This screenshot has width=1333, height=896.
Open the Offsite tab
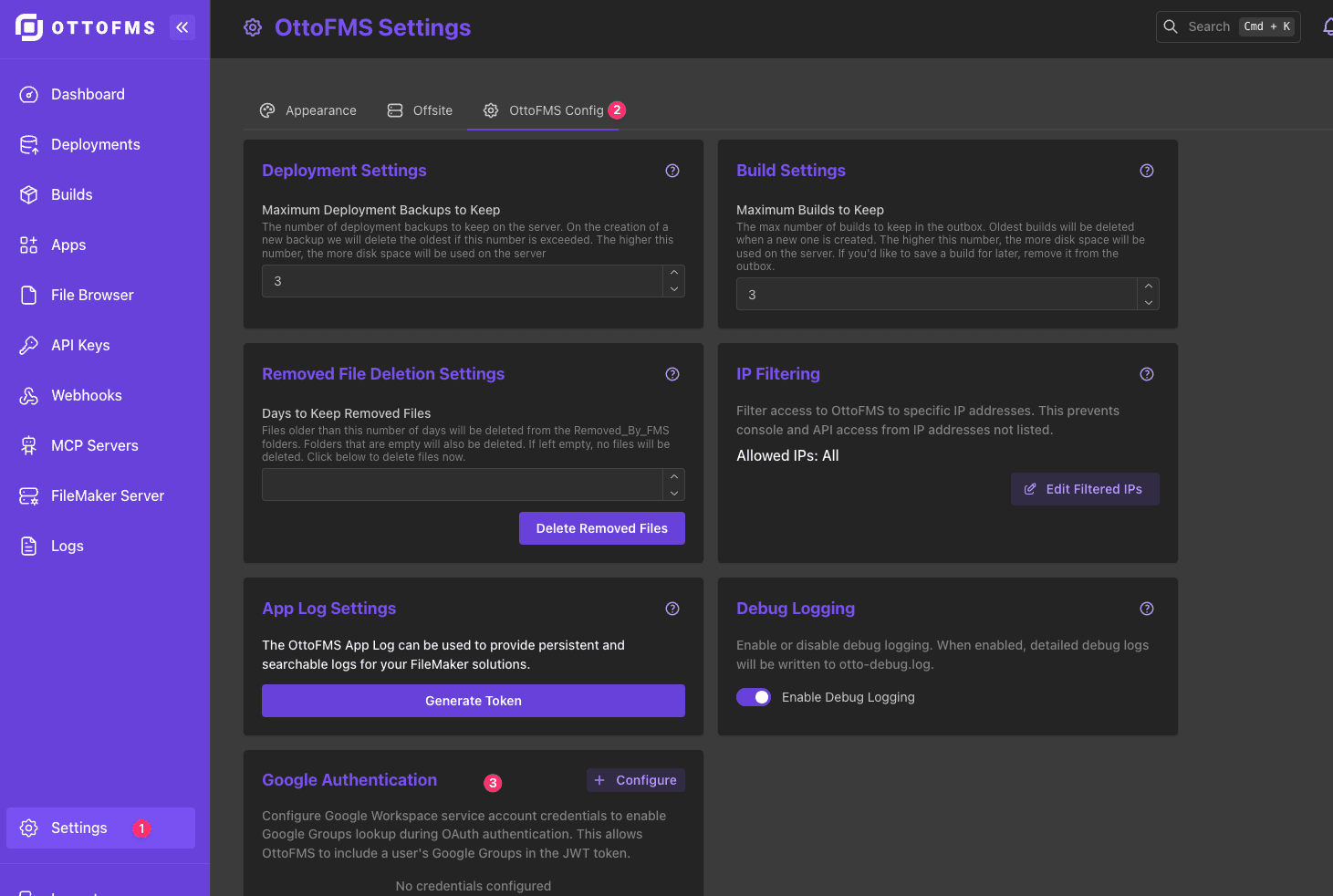point(420,110)
